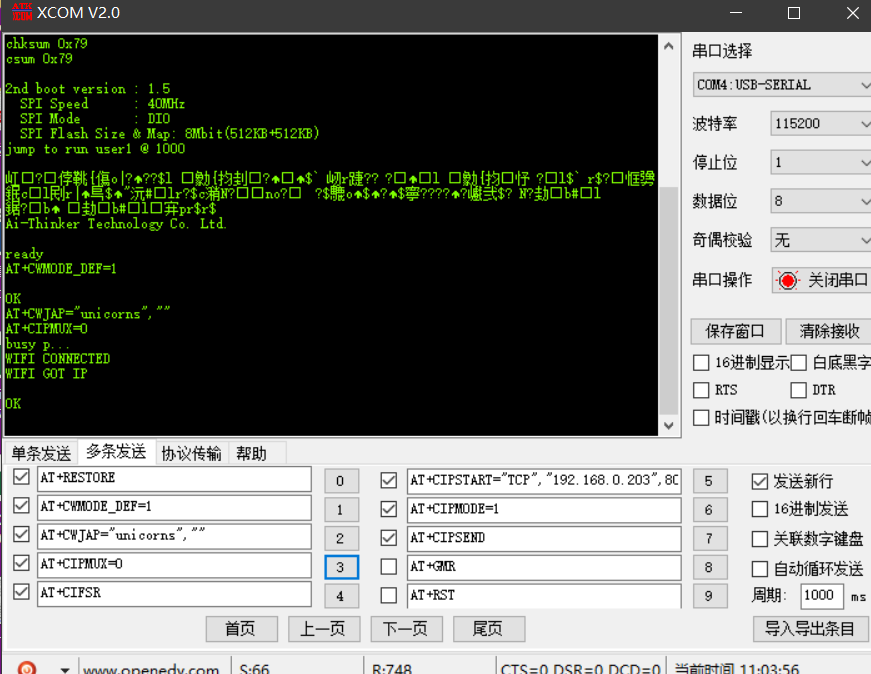
Task: Click the 保存窗口 button
Action: click(x=735, y=332)
